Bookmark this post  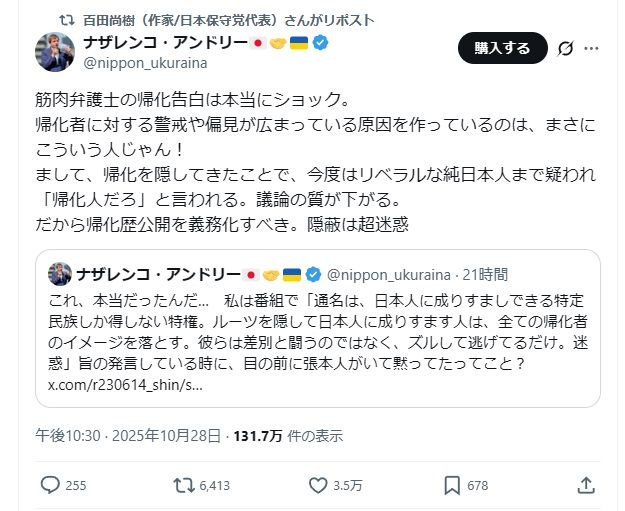click(x=451, y=485)
